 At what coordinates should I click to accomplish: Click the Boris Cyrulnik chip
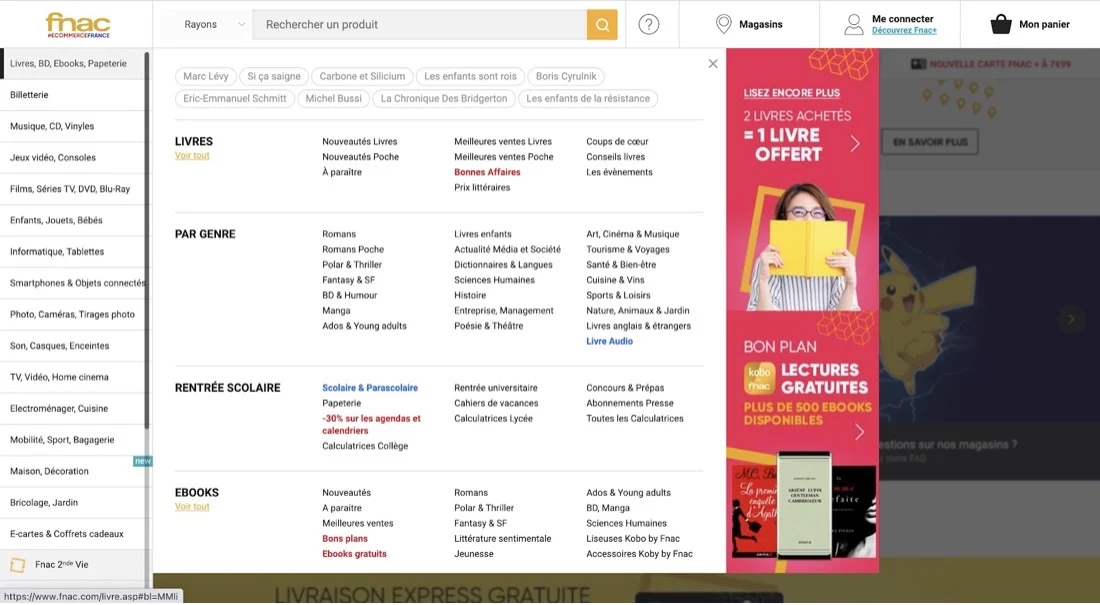566,77
